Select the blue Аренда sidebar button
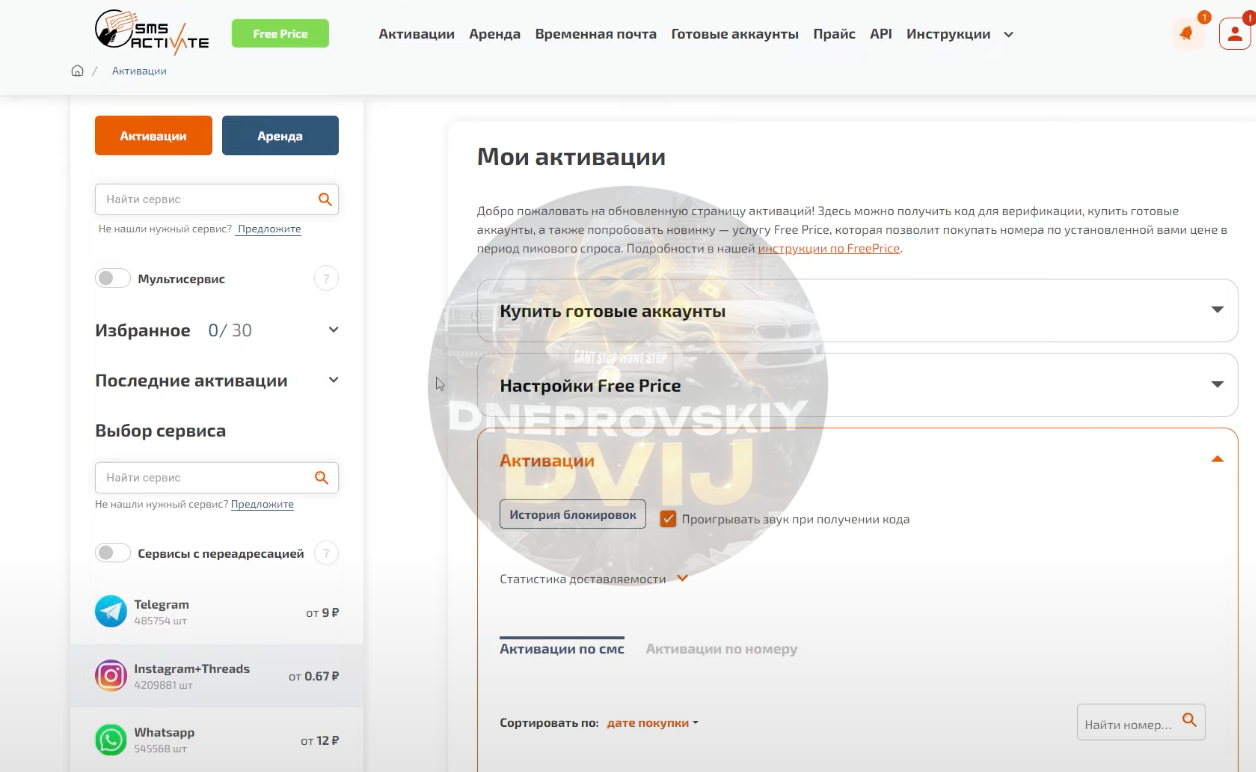Viewport: 1256px width, 772px height. point(280,136)
